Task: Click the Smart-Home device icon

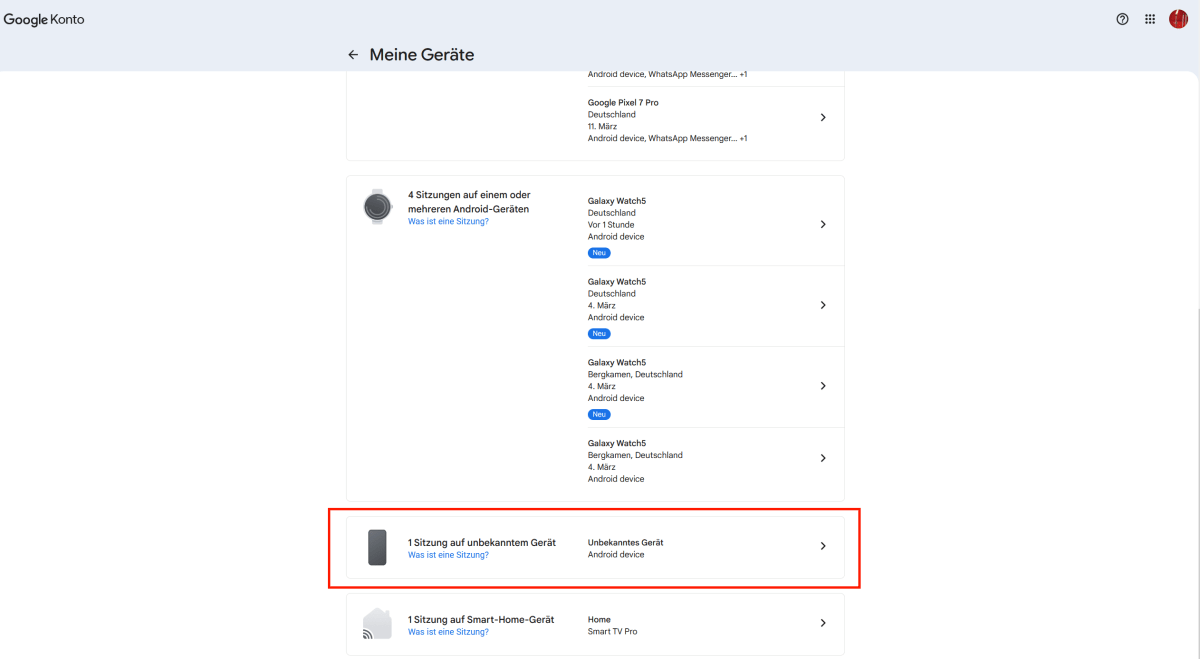Action: 377,624
